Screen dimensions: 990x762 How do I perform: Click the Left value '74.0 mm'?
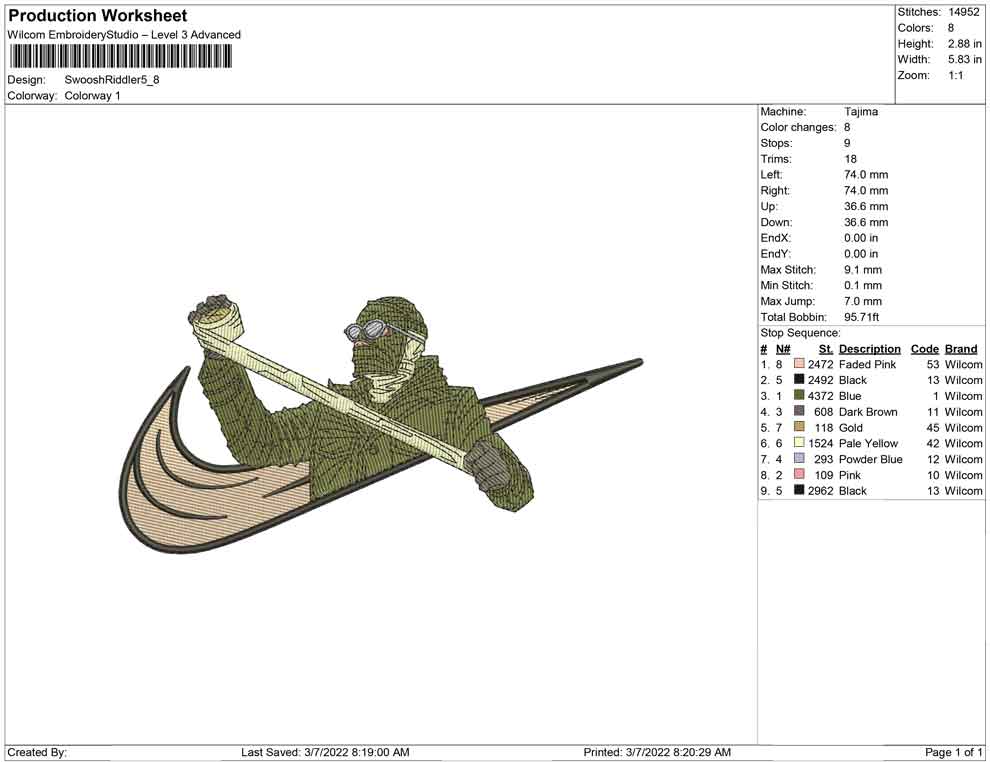(x=866, y=175)
